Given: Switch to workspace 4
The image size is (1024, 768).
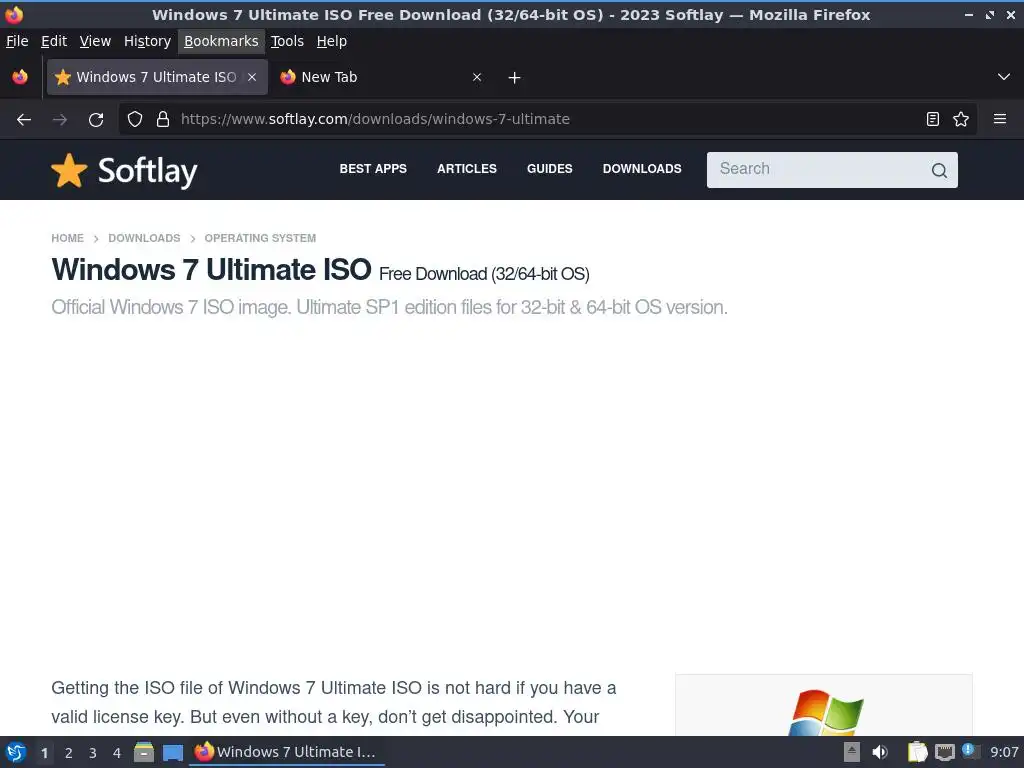Looking at the screenshot, I should click(x=117, y=753).
